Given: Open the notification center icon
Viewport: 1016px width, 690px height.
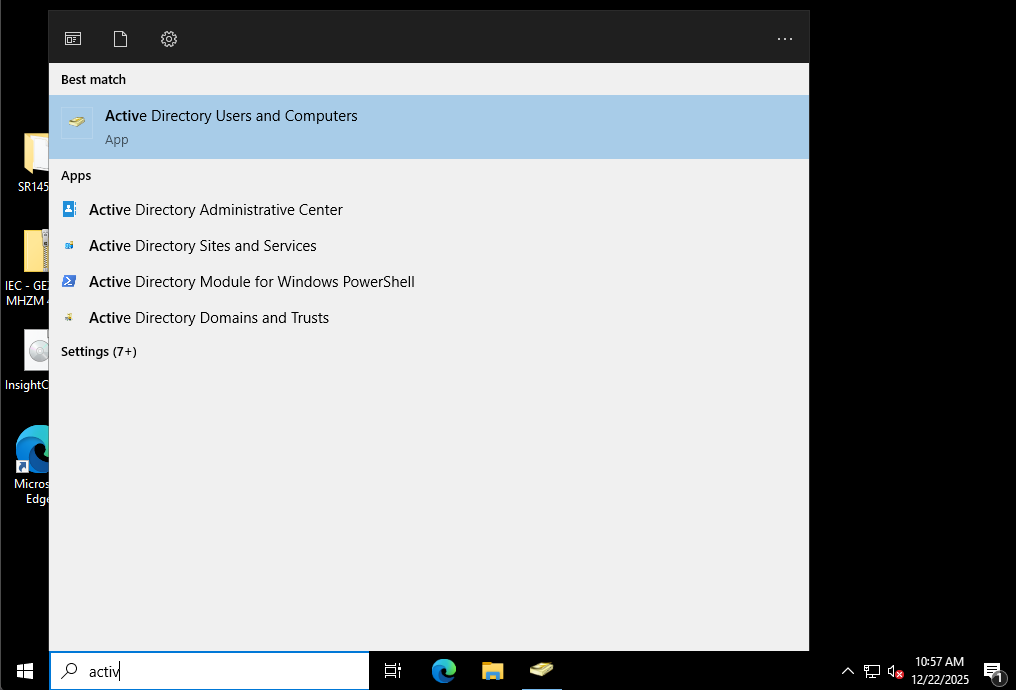Looking at the screenshot, I should click(994, 672).
